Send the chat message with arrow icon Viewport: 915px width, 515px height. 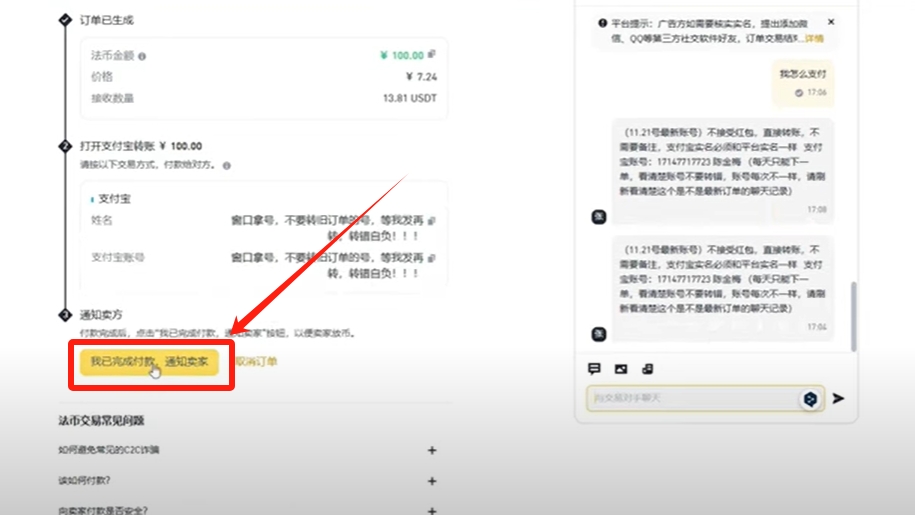[x=839, y=398]
